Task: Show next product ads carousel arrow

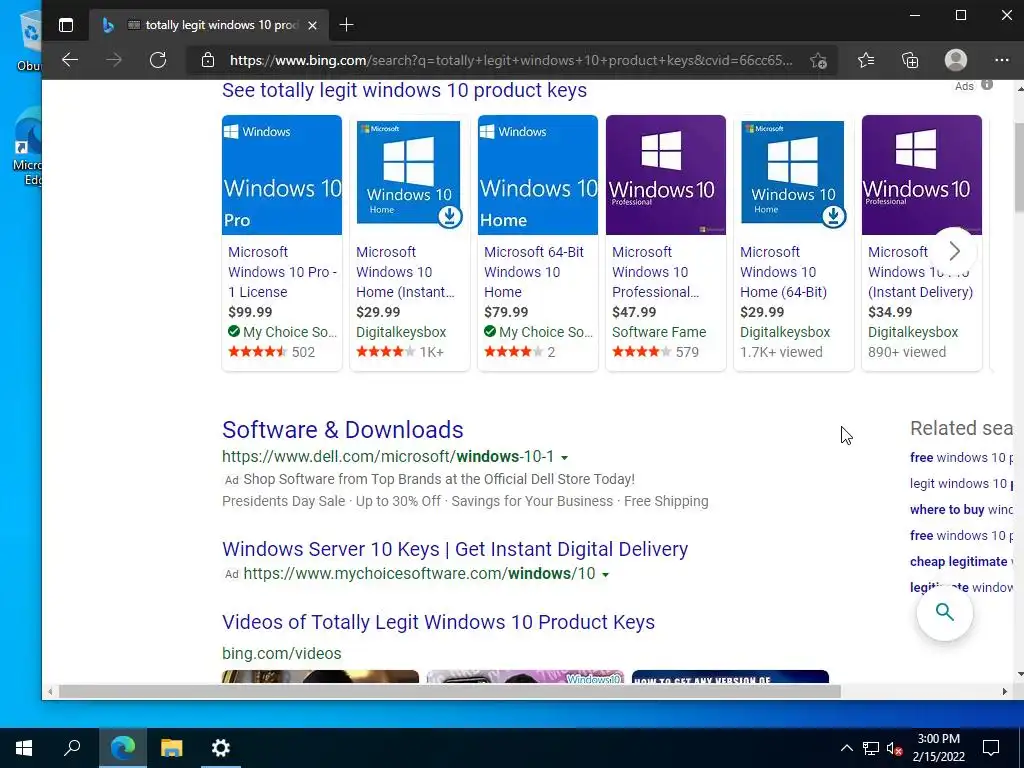Action: pos(954,251)
